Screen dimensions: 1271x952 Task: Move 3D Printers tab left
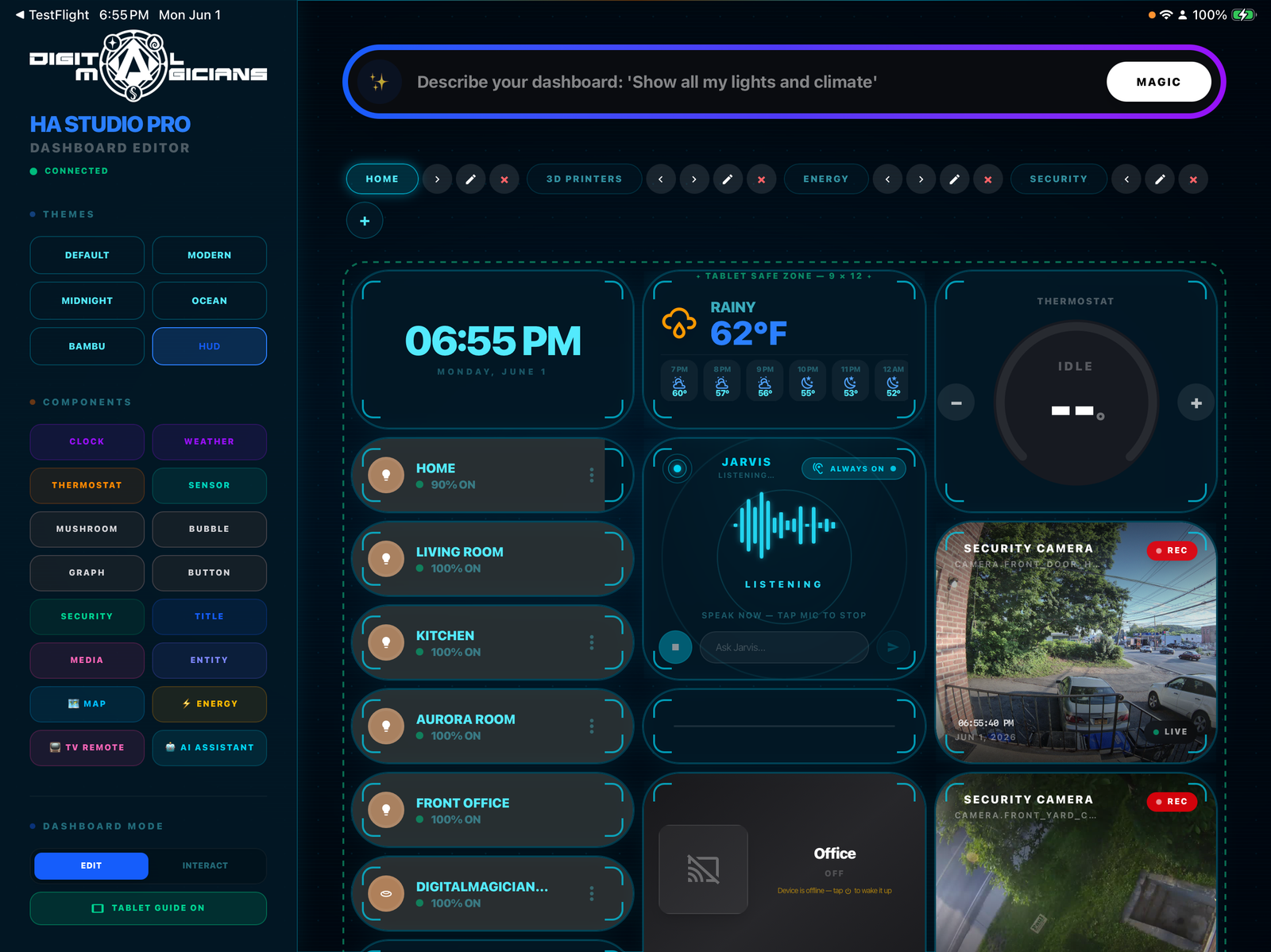click(661, 179)
